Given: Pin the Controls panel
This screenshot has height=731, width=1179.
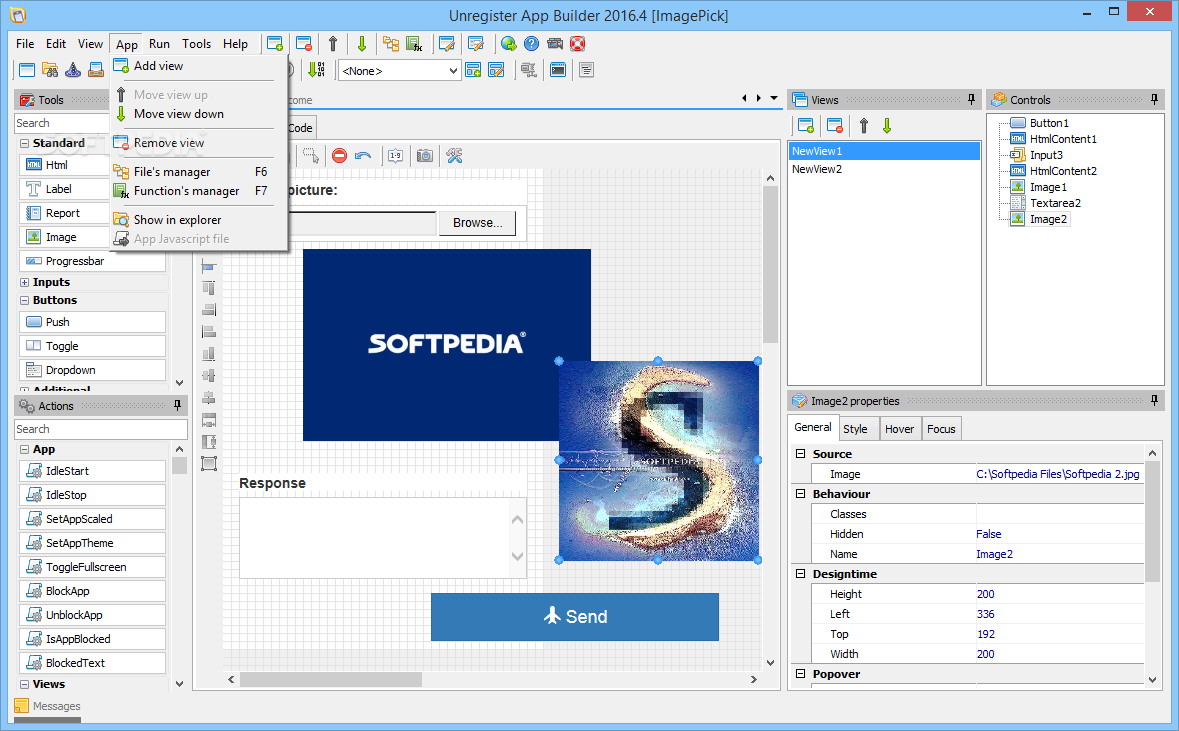Looking at the screenshot, I should 1154,99.
